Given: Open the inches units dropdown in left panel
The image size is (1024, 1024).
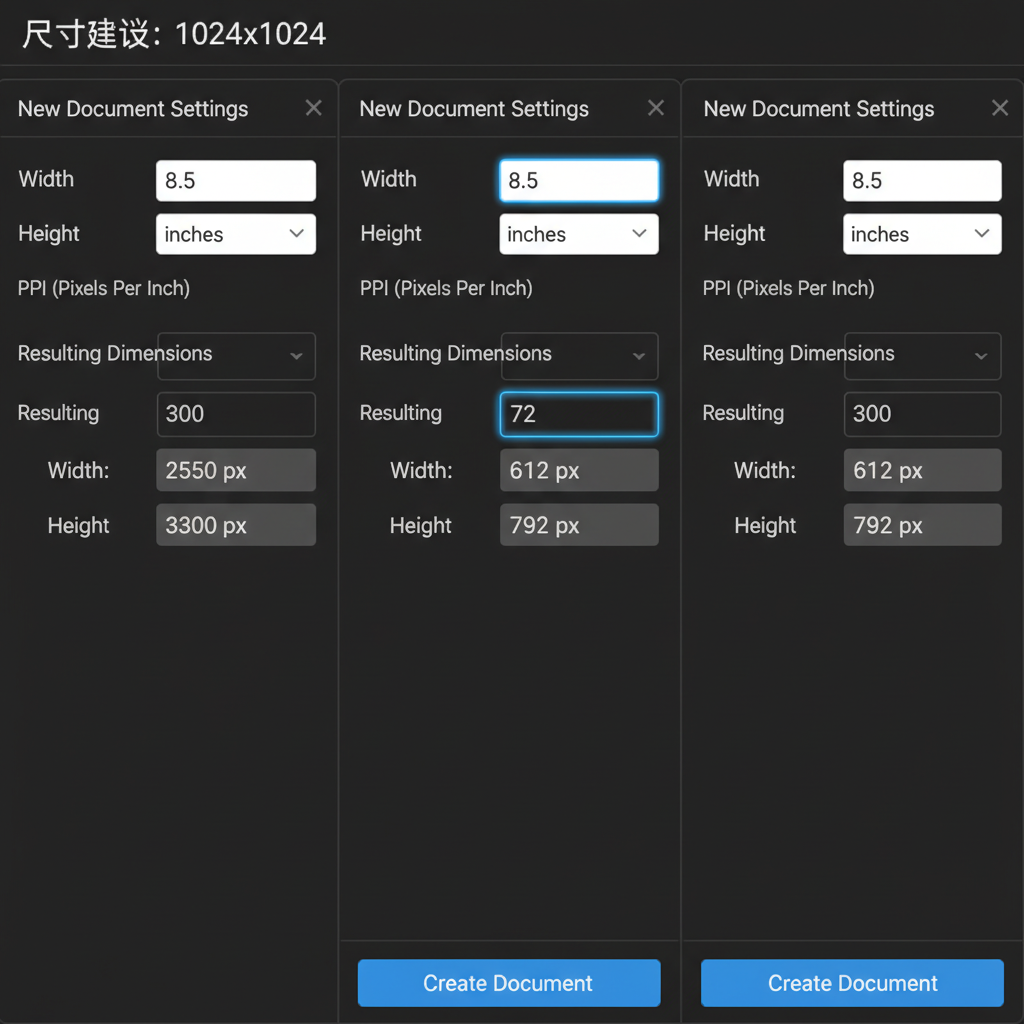Looking at the screenshot, I should (x=236, y=234).
